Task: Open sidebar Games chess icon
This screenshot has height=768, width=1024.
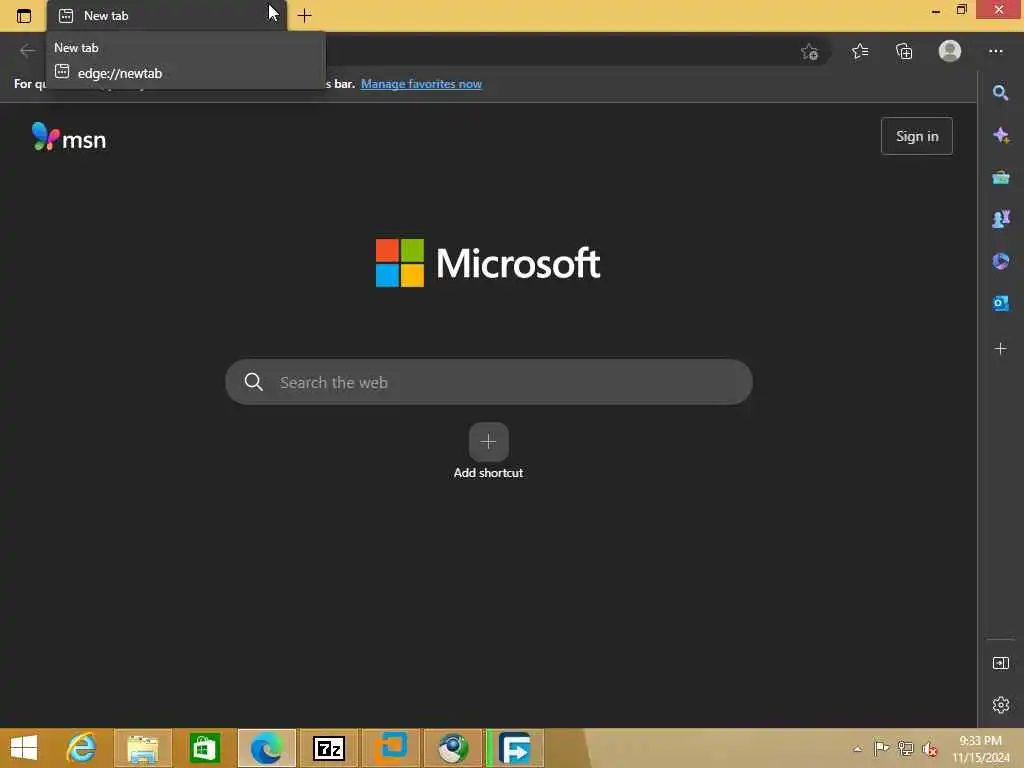Action: point(1000,219)
